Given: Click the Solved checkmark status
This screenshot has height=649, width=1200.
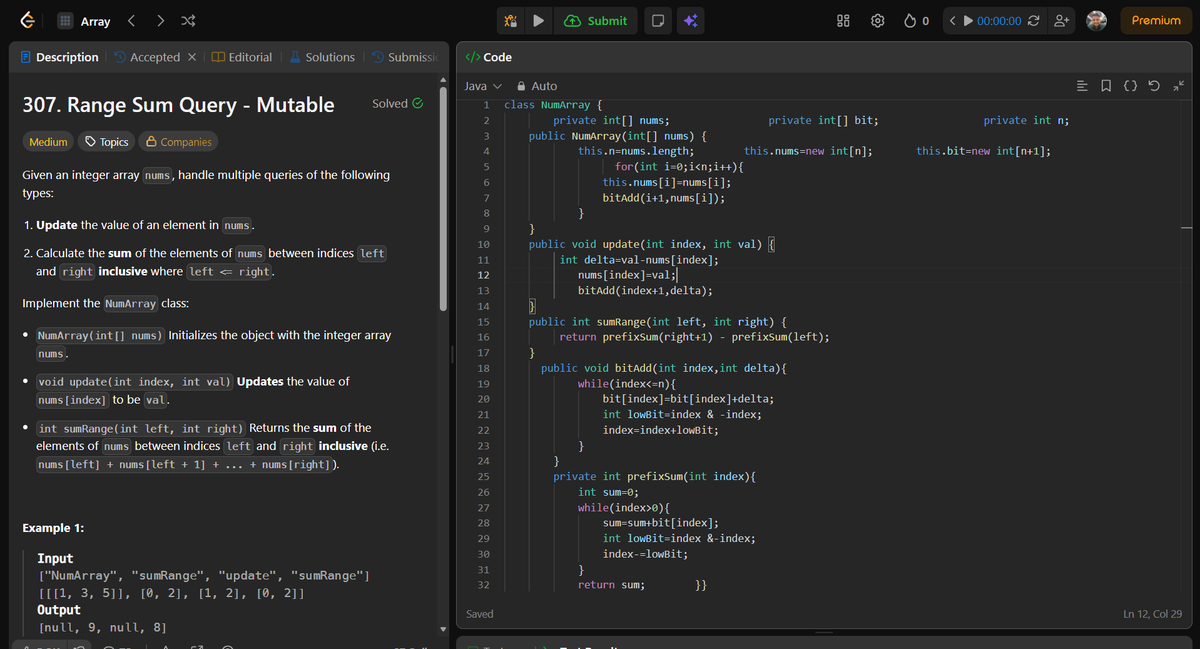Looking at the screenshot, I should pos(397,104).
